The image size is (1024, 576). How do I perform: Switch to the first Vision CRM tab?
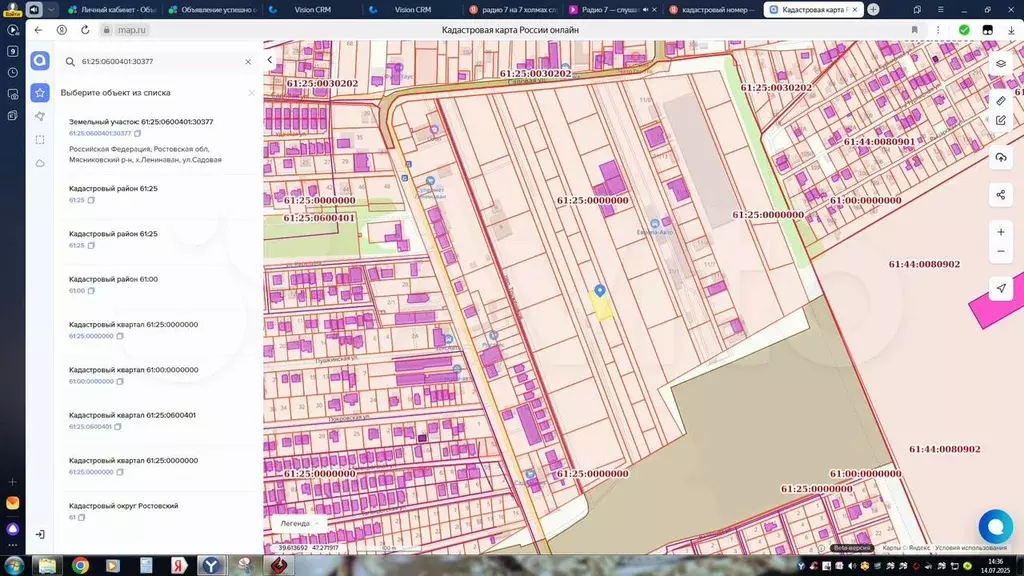tap(305, 9)
